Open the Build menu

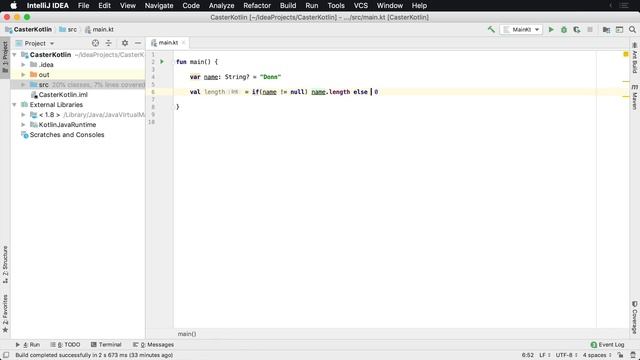point(288,6)
